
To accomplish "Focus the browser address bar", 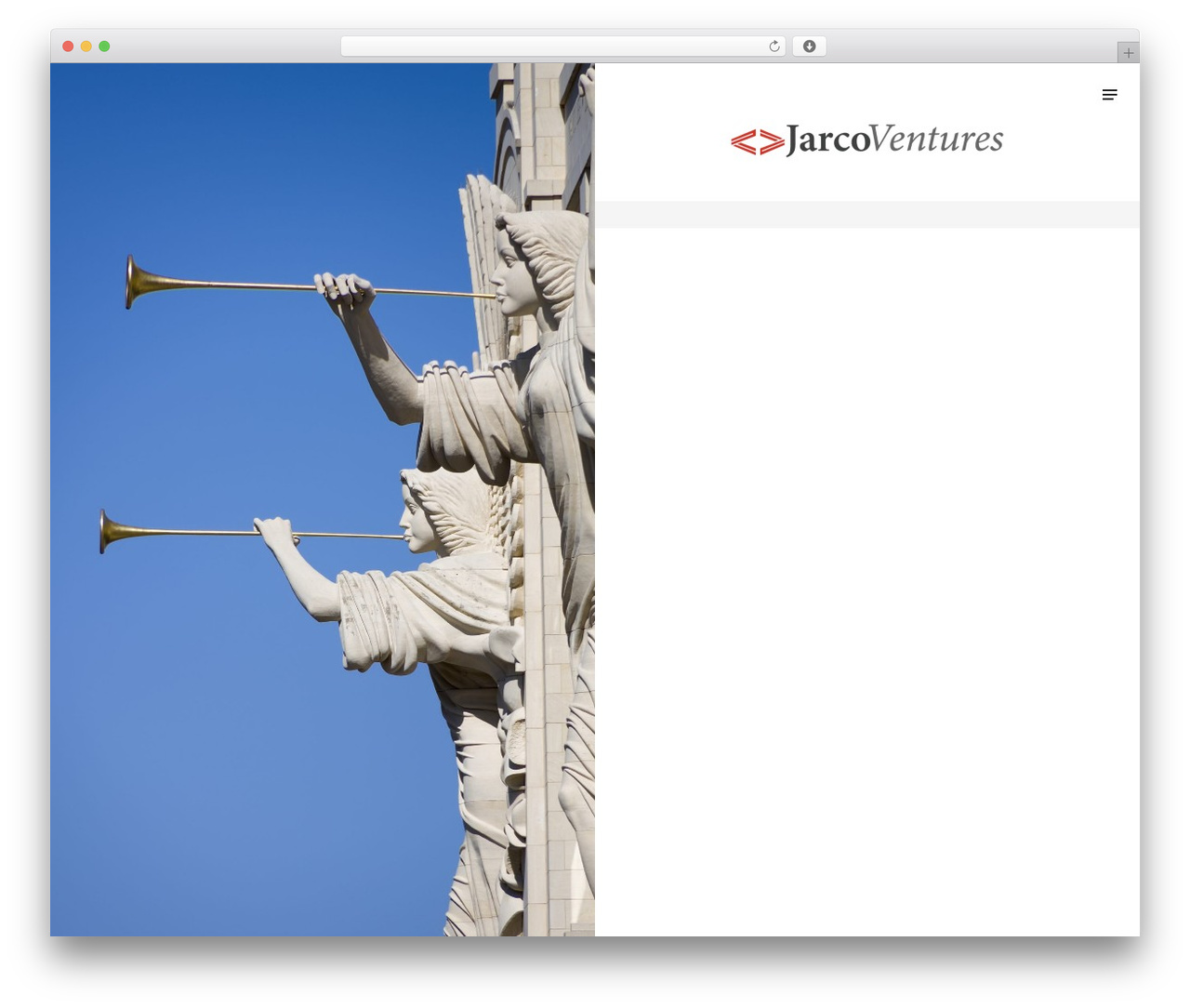I will [562, 46].
